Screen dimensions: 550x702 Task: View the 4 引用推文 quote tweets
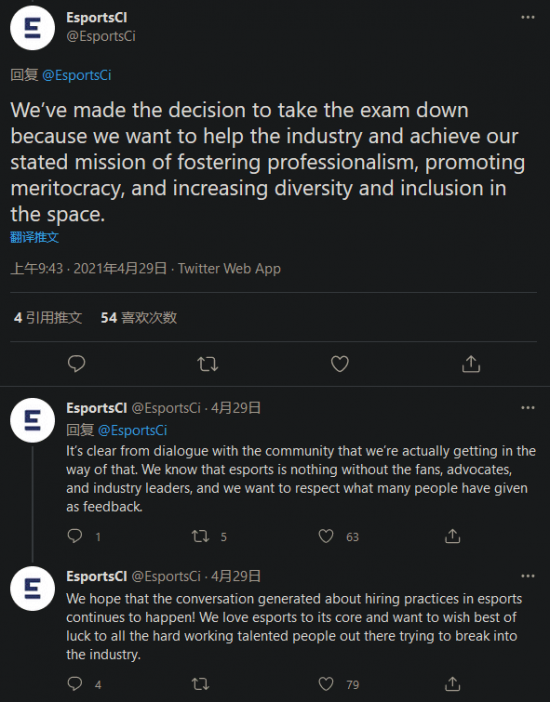coord(48,318)
